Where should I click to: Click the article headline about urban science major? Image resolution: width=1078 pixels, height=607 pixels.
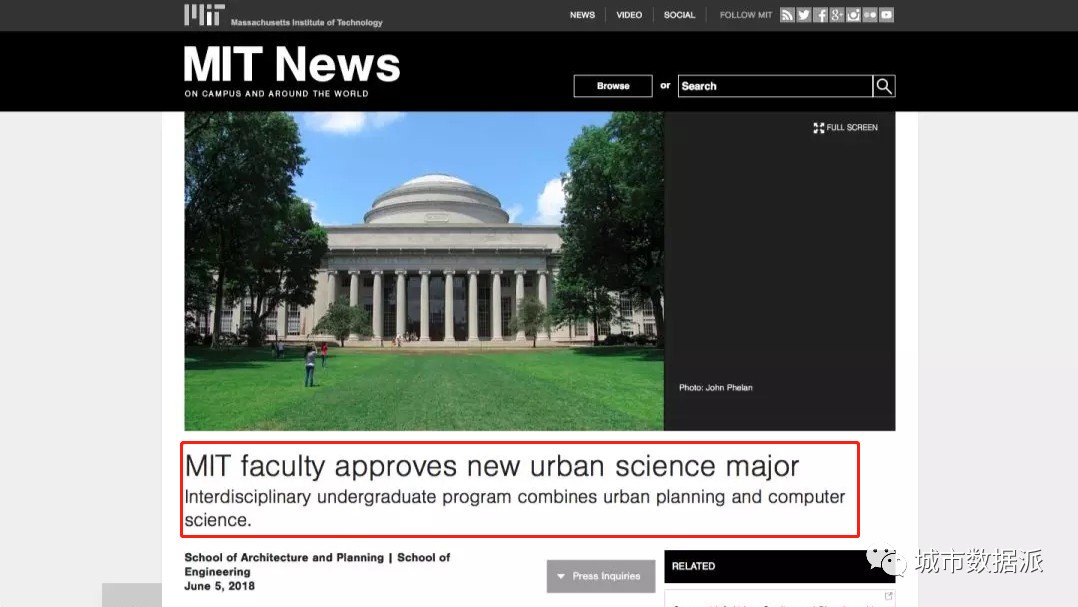[492, 466]
